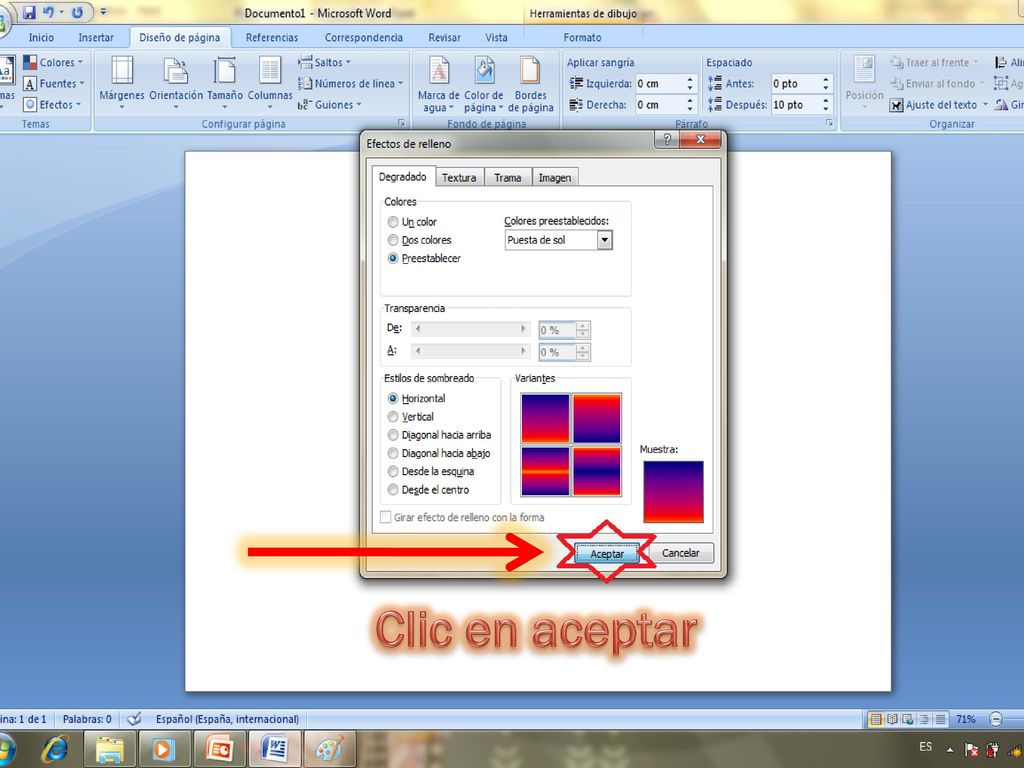The width and height of the screenshot is (1024, 768).
Task: Switch to full screen reading view
Action: (892, 719)
